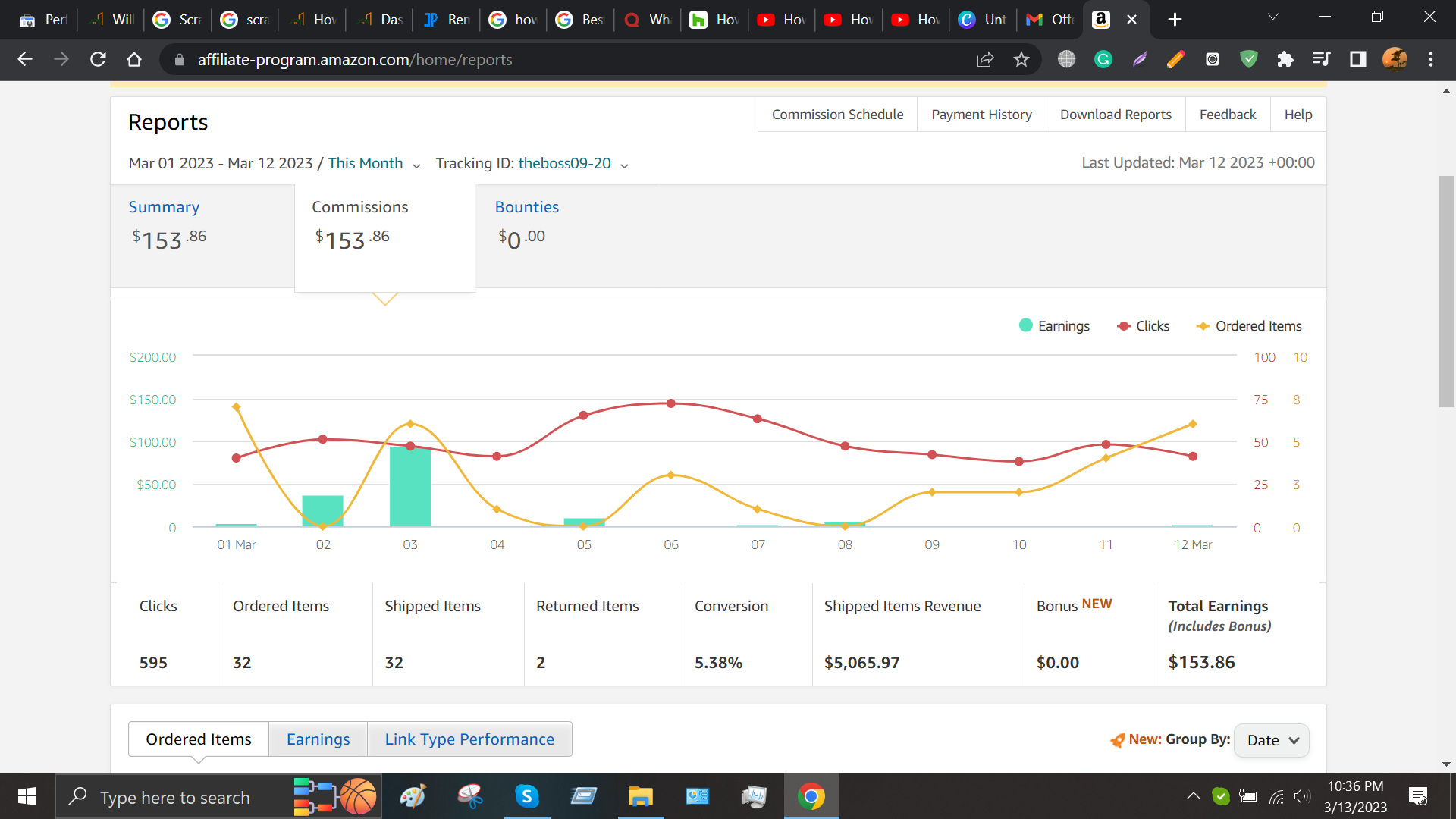Bookmark this page with the star icon
1456x819 pixels.
[x=1021, y=59]
